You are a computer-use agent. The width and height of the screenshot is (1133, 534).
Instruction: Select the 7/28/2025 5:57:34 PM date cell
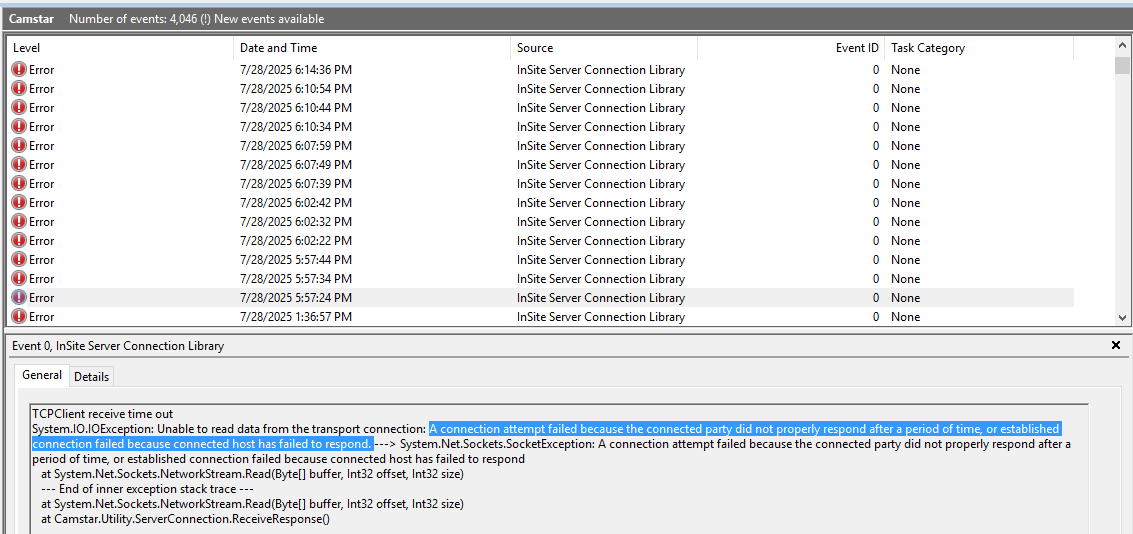click(x=296, y=278)
